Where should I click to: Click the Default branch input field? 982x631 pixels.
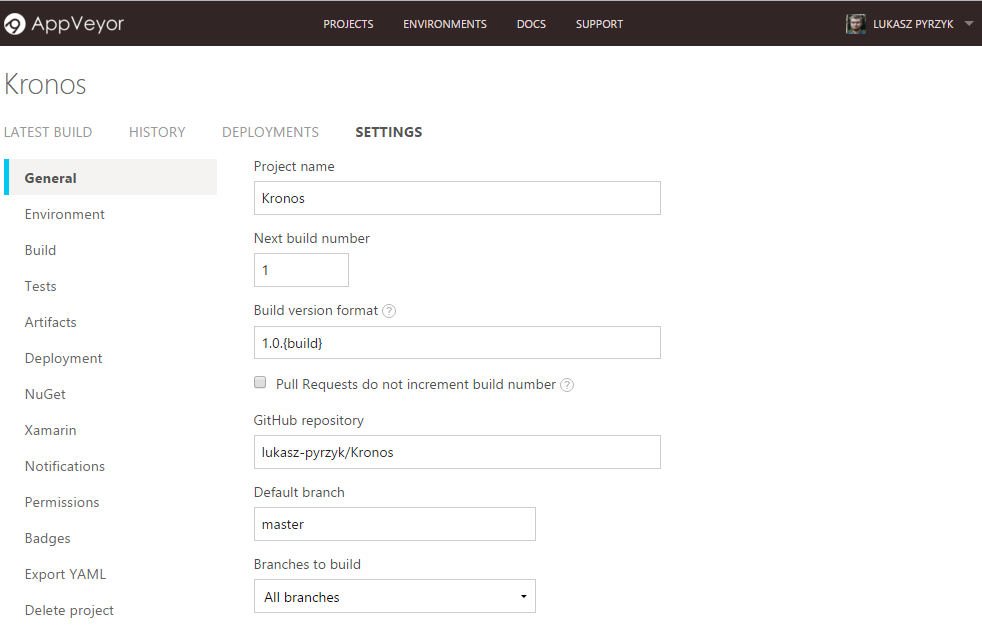pos(395,524)
